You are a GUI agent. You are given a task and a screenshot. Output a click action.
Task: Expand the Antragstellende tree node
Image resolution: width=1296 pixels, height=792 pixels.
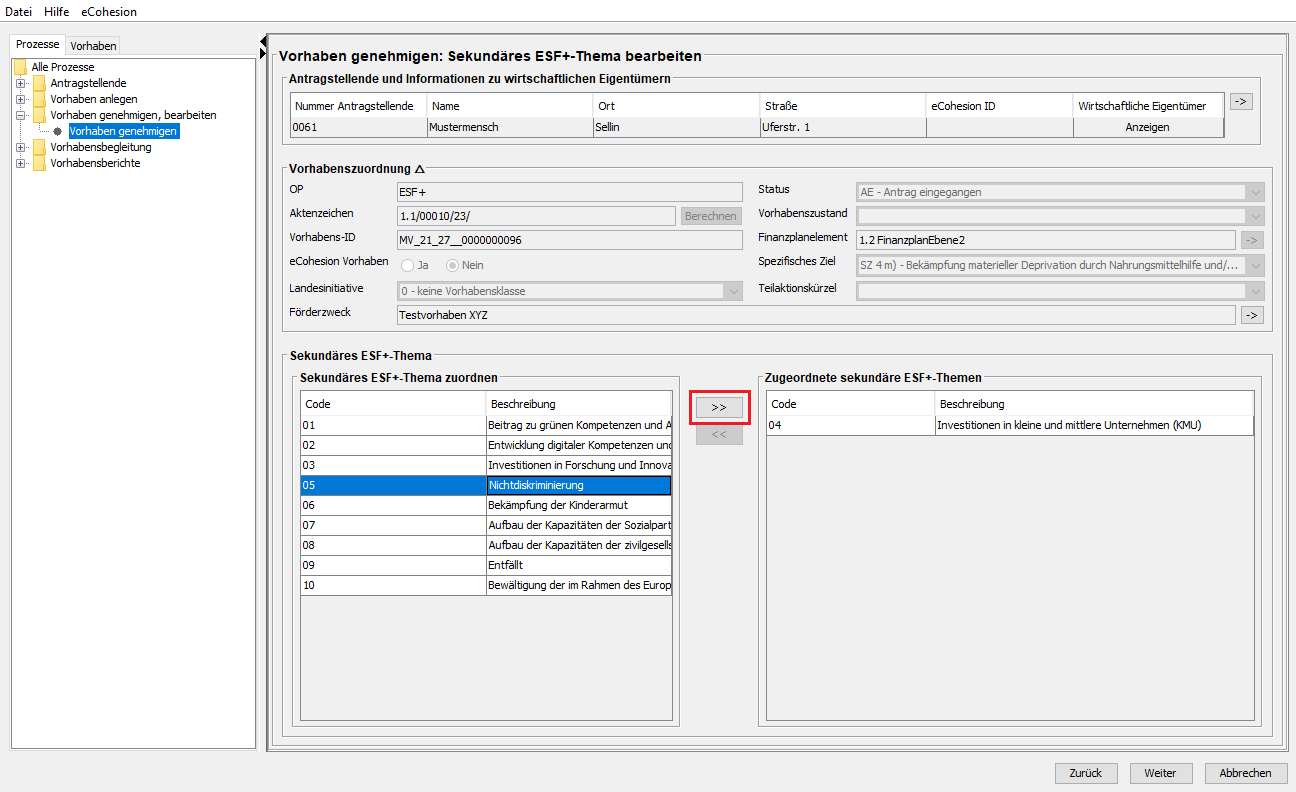pyautogui.click(x=20, y=83)
